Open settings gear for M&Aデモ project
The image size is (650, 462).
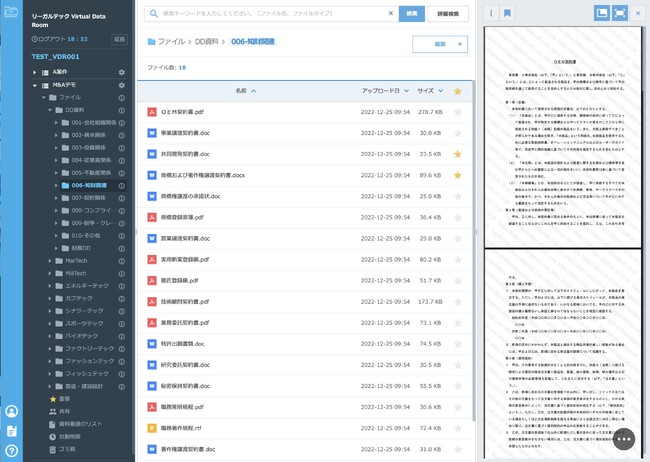(122, 85)
